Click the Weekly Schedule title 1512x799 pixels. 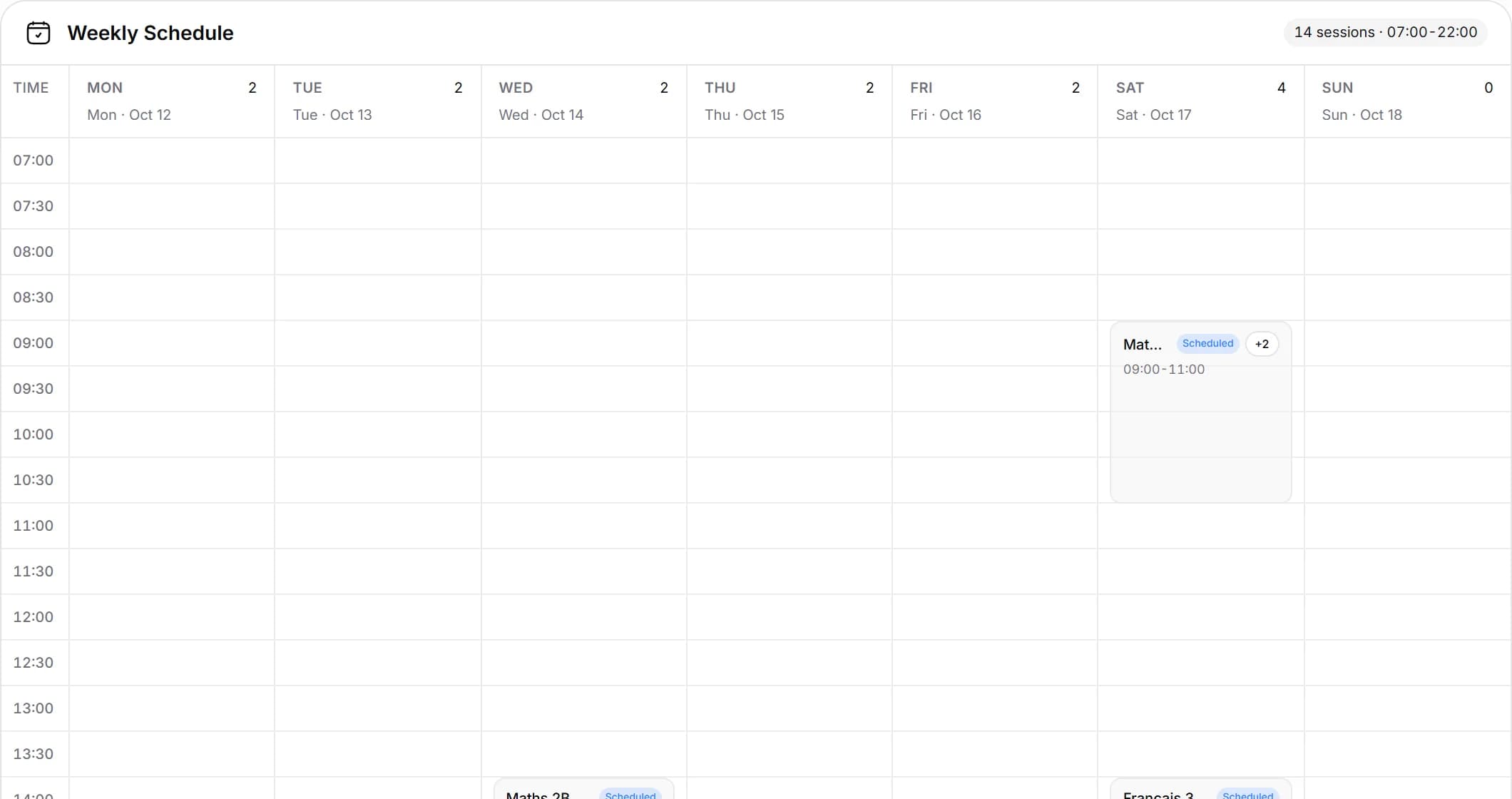pyautogui.click(x=150, y=33)
